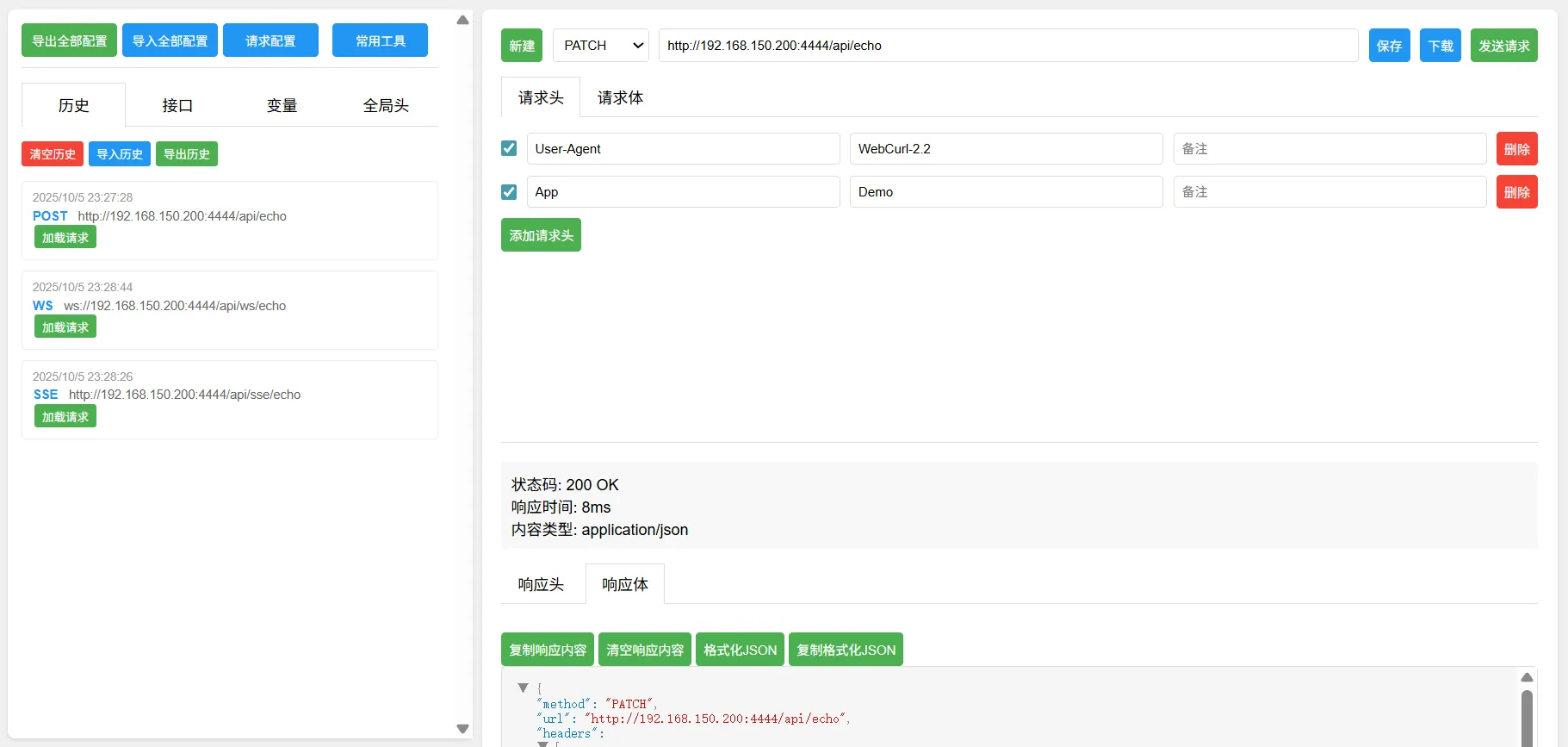Click the 发送请求 button
This screenshot has width=1568, height=747.
1503,46
